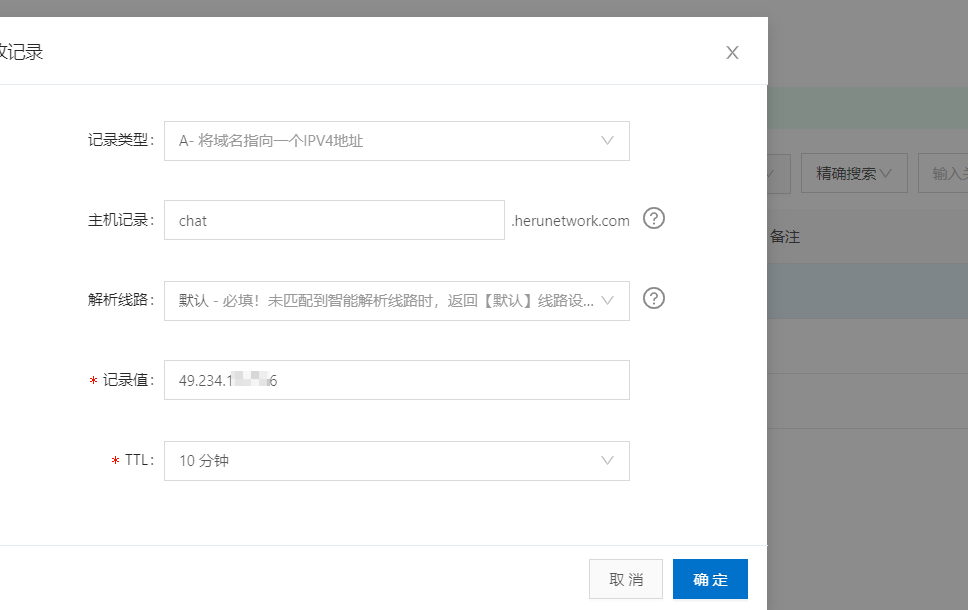This screenshot has width=968, height=610.
Task: Open the TTL 10 分钟 dropdown
Action: [396, 461]
